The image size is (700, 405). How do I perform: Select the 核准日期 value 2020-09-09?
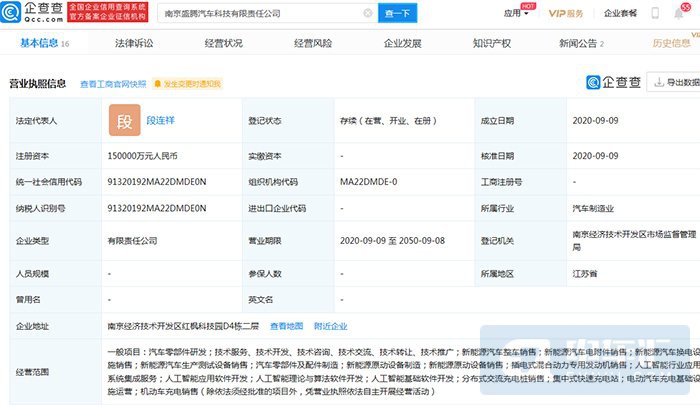596,156
